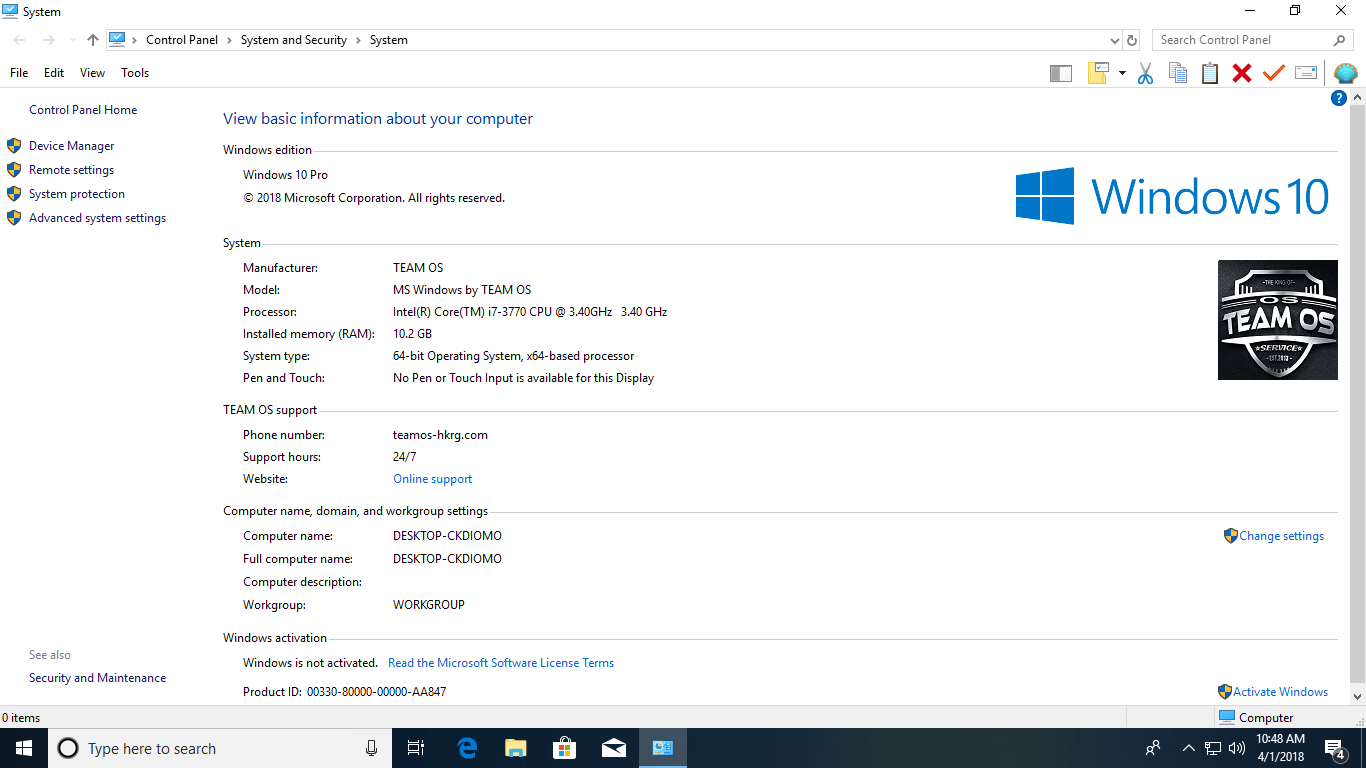1366x768 pixels.
Task: Click the Windows 10 Pro edition text
Action: (285, 175)
